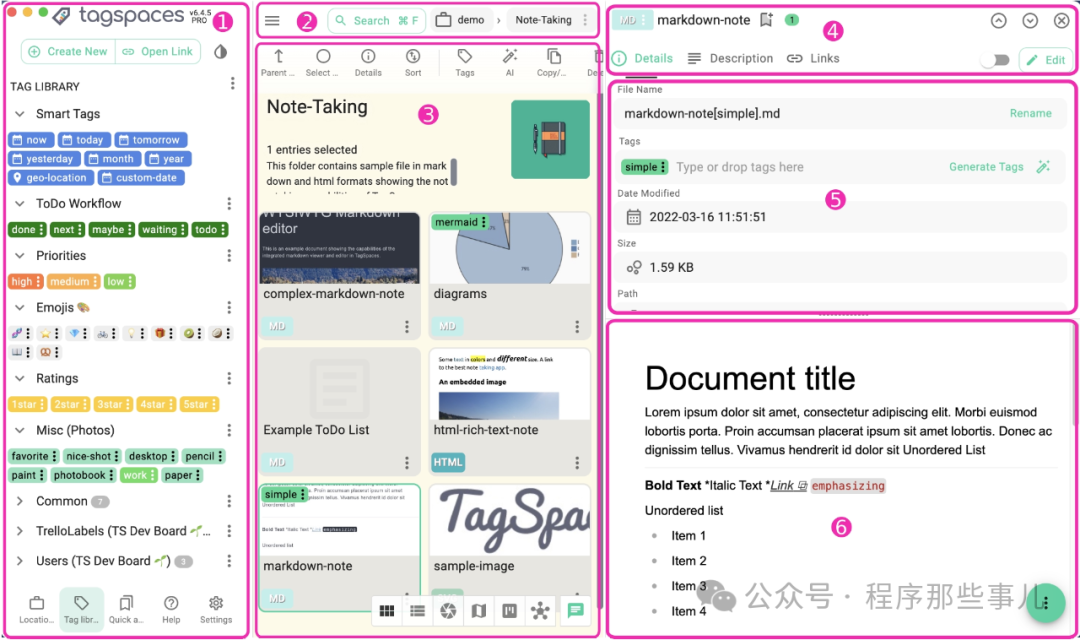
Task: Open the complex-markdown-note options menu
Action: (x=406, y=327)
